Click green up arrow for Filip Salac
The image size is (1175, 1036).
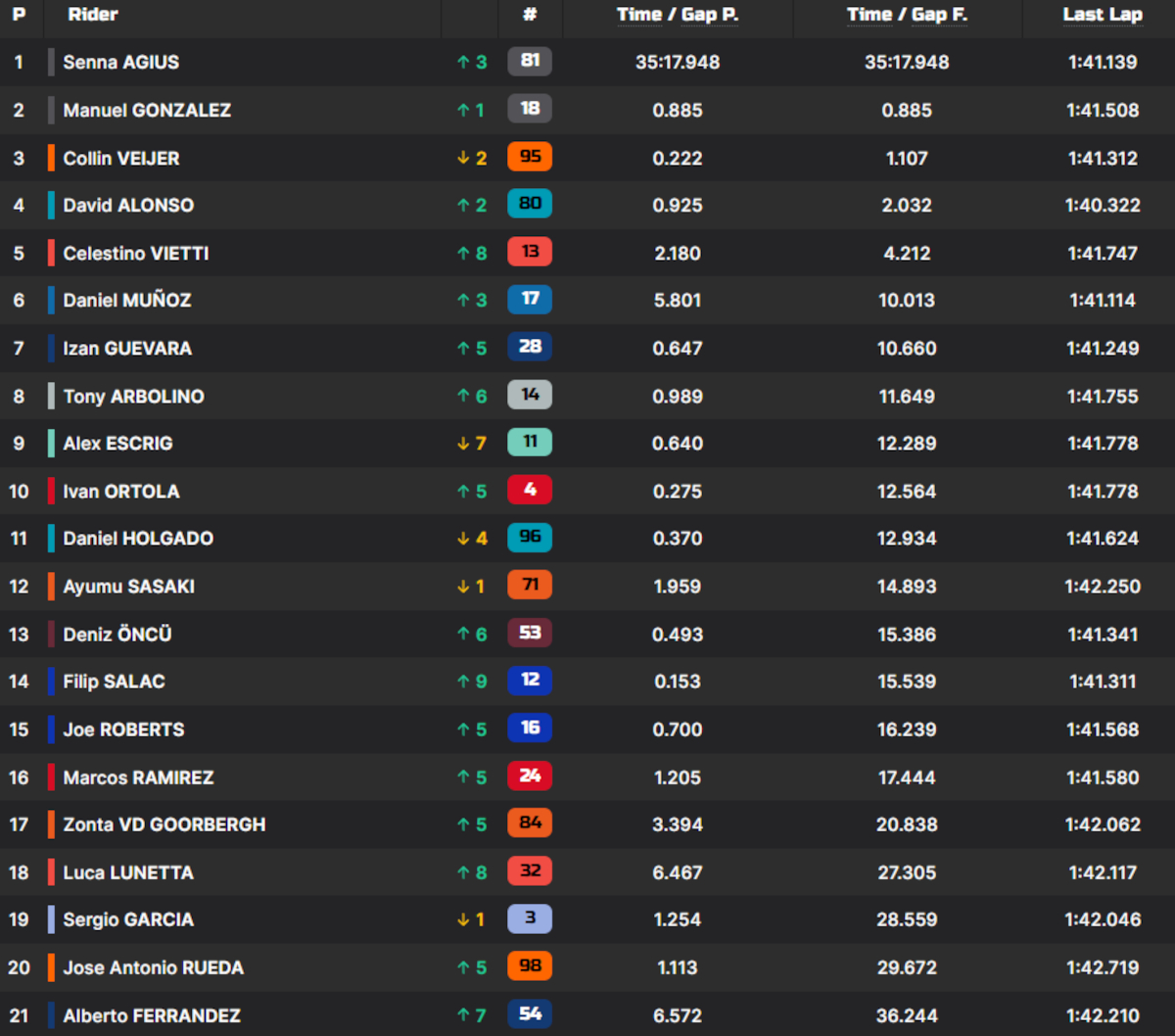[463, 682]
